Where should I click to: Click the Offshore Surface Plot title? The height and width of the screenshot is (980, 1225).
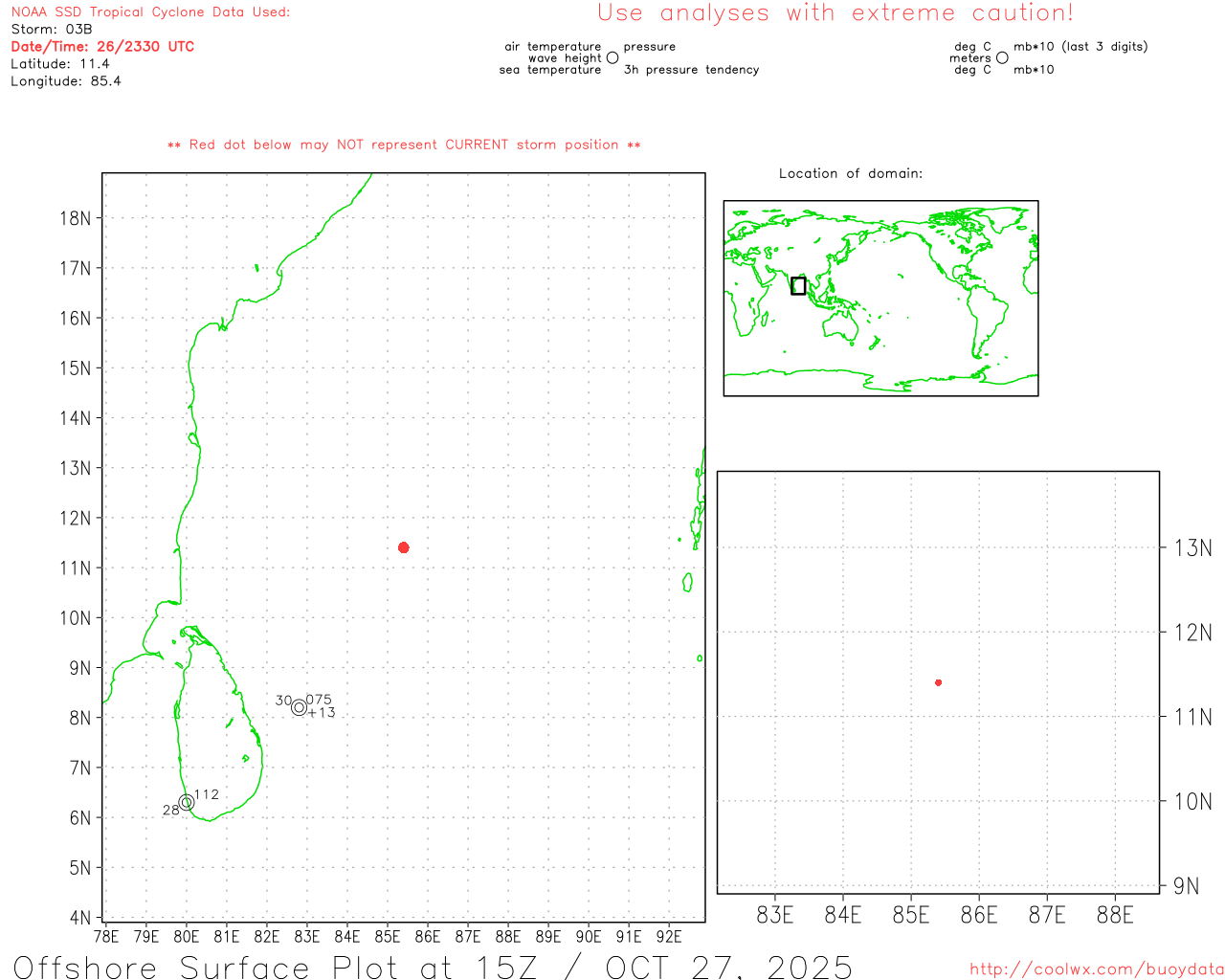433,967
